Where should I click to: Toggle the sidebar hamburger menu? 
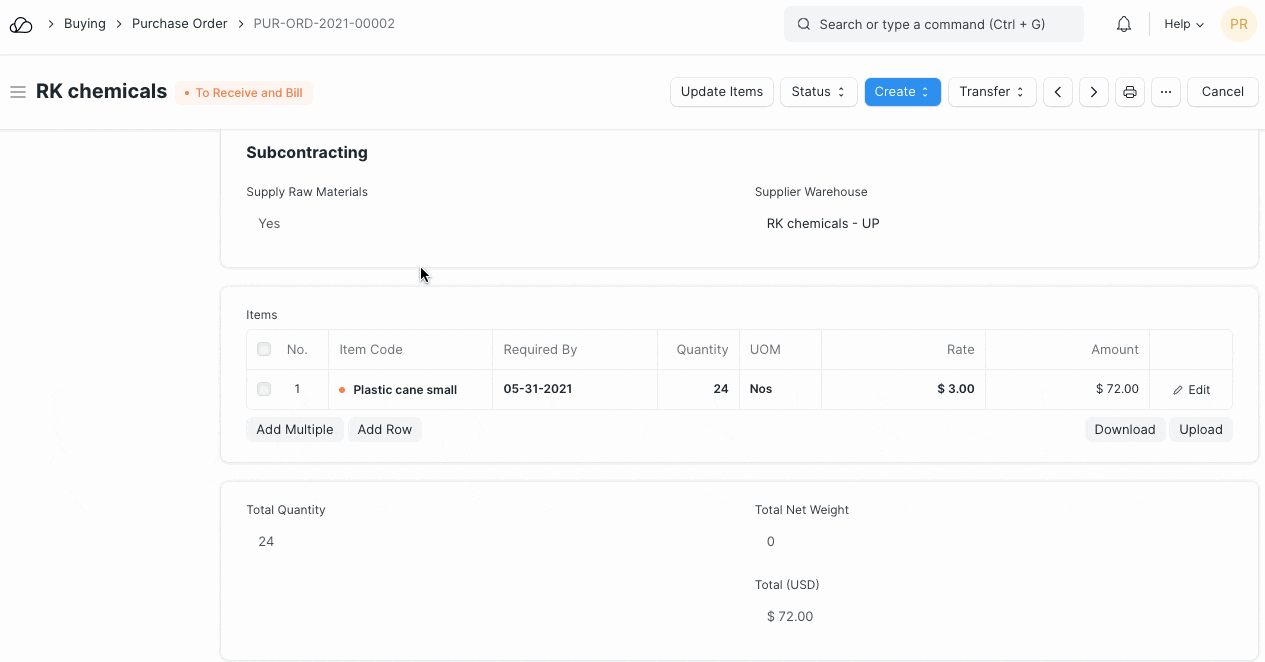17,92
